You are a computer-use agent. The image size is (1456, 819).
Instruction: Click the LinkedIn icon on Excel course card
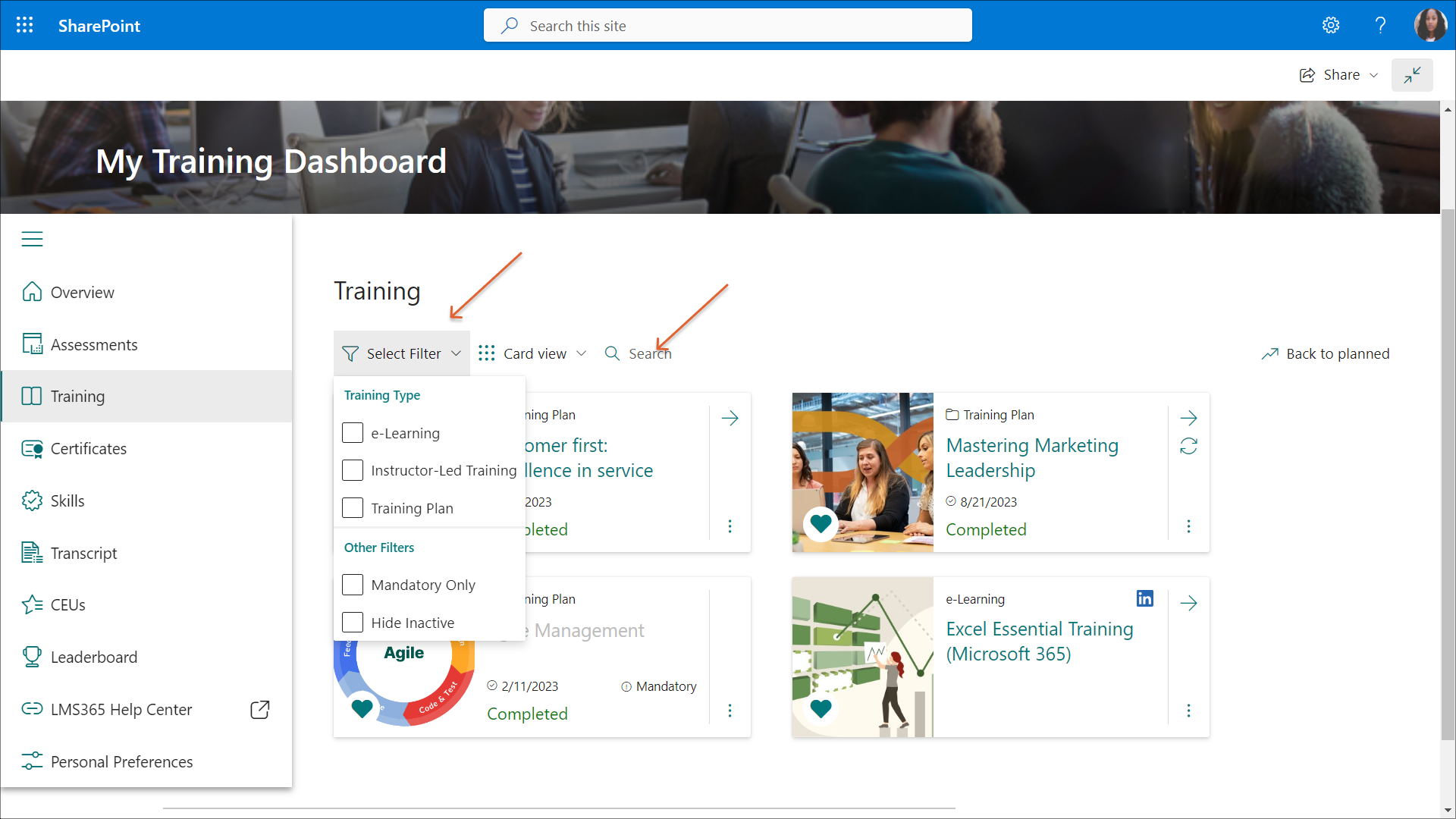[1144, 598]
